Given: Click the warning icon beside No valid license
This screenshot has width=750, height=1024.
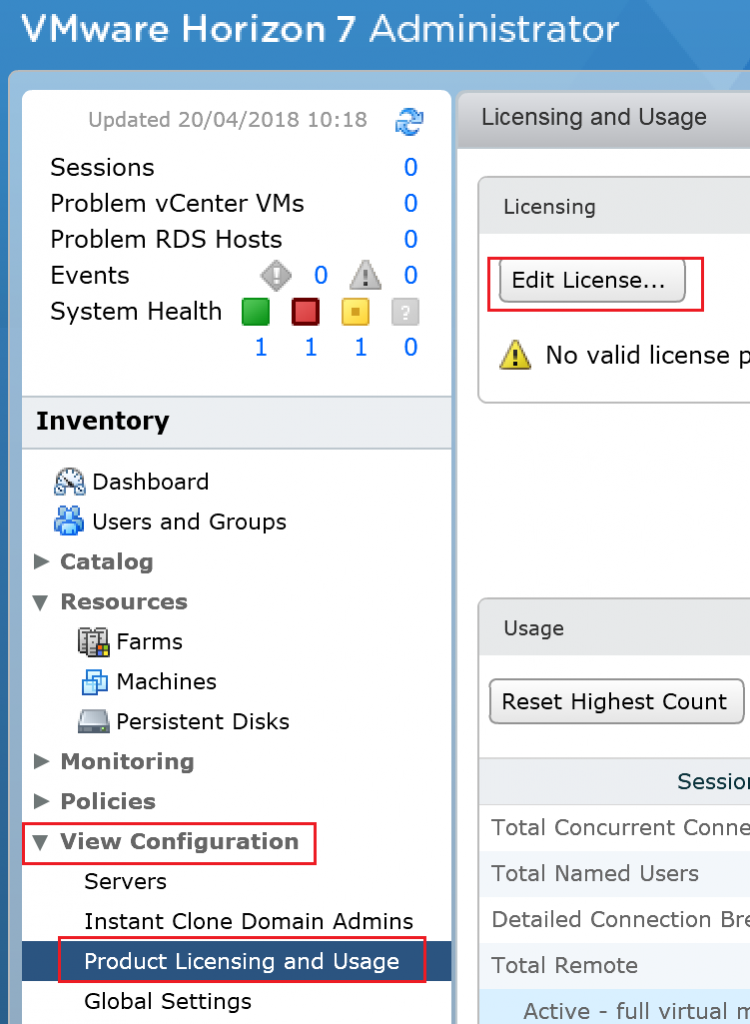Looking at the screenshot, I should 514,355.
